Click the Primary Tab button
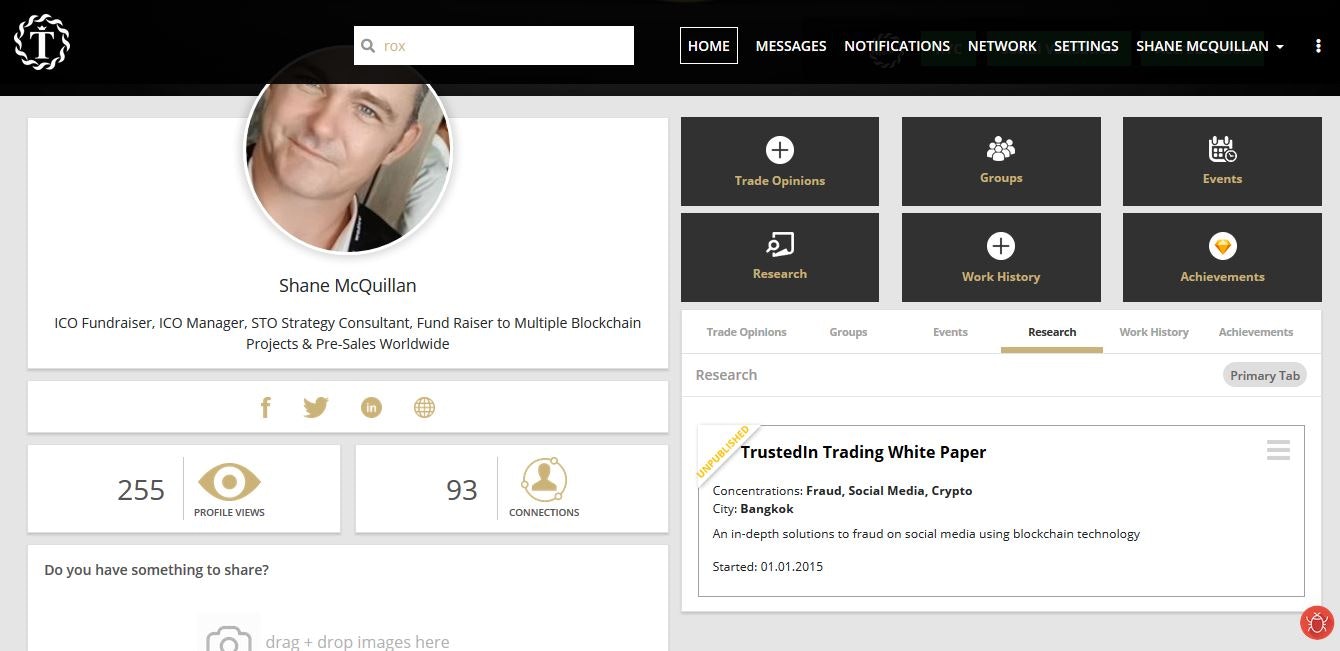The width and height of the screenshot is (1340, 651). (x=1264, y=375)
